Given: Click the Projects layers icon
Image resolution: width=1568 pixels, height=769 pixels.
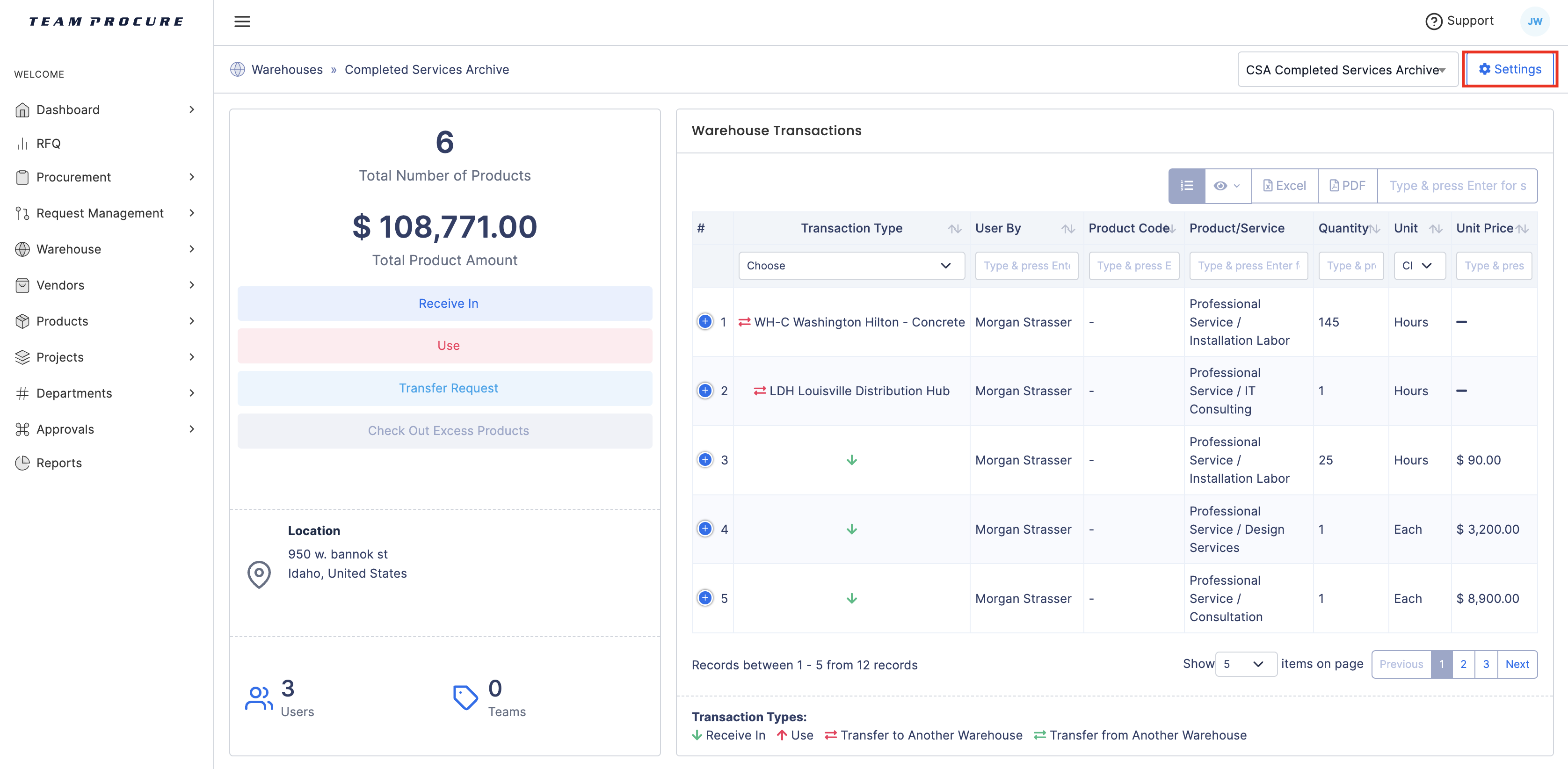Looking at the screenshot, I should pyautogui.click(x=22, y=357).
